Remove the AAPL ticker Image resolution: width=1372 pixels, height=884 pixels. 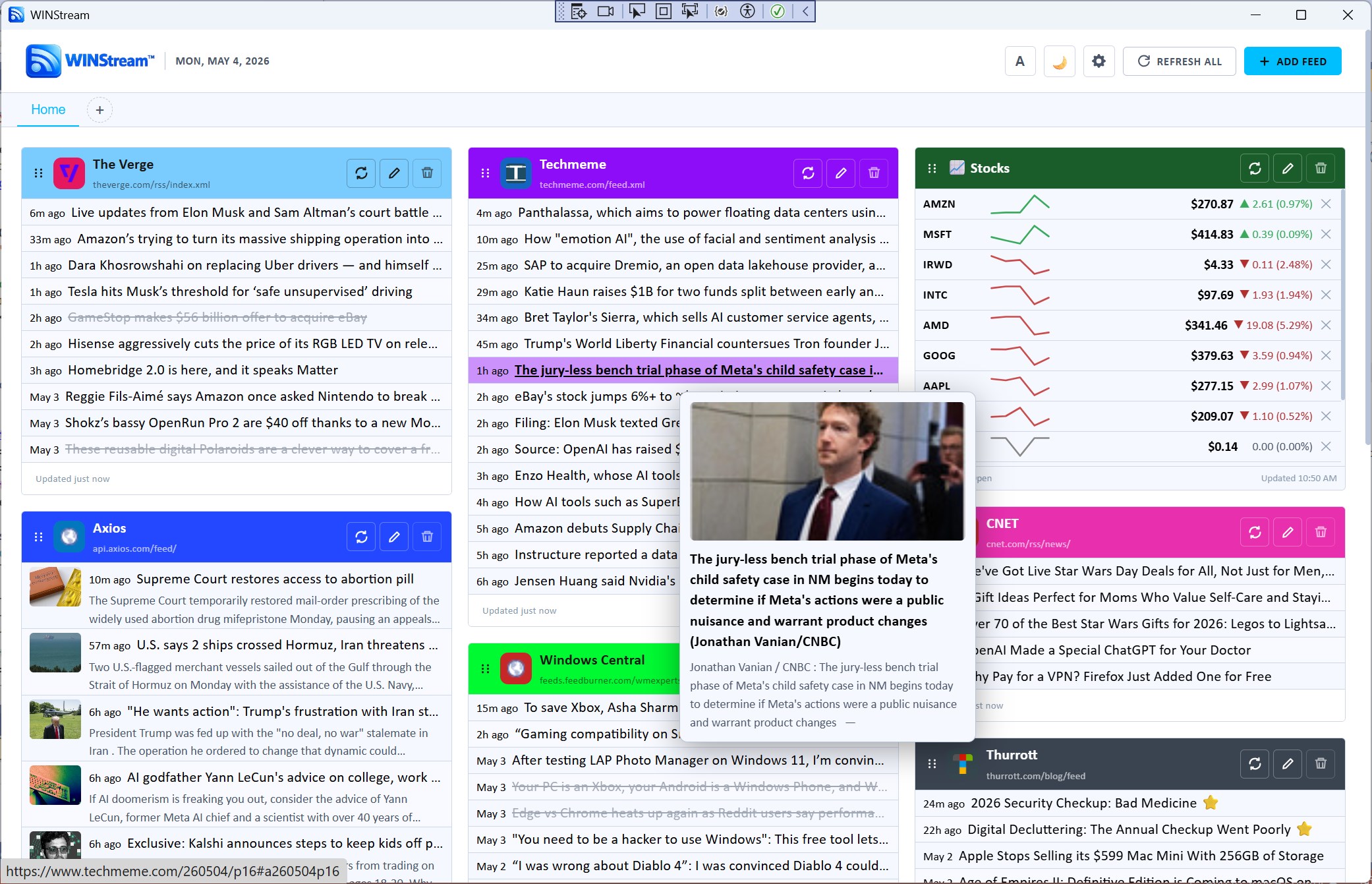click(1327, 386)
